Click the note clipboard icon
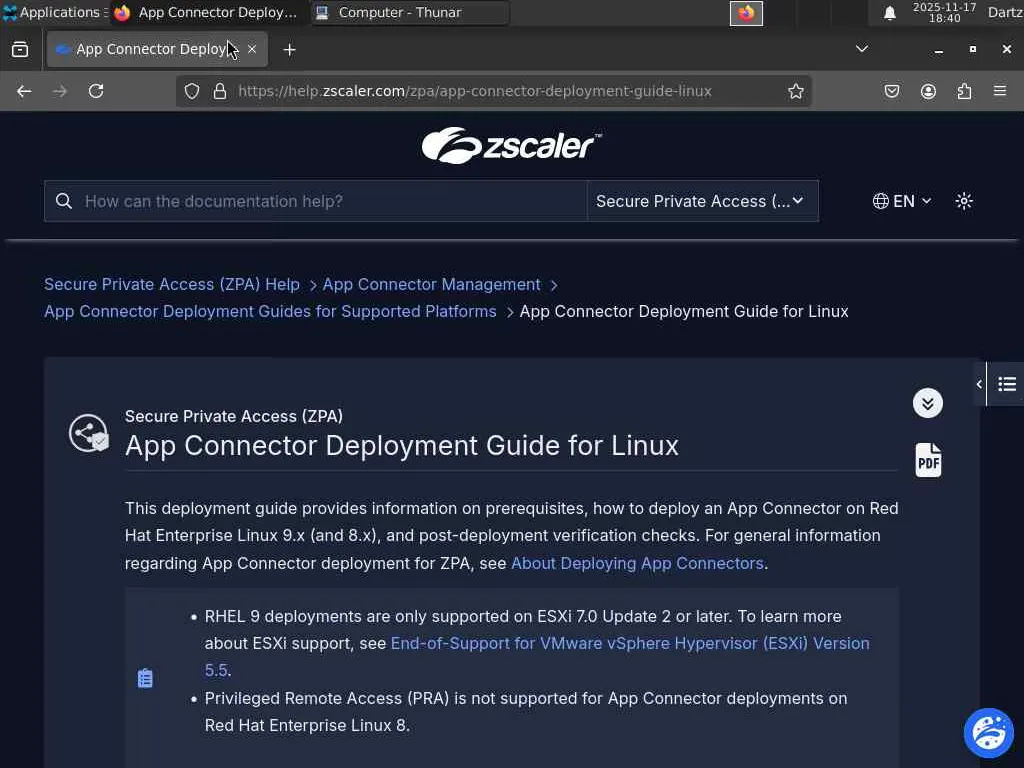Screen dimensions: 1024x768 [145, 679]
